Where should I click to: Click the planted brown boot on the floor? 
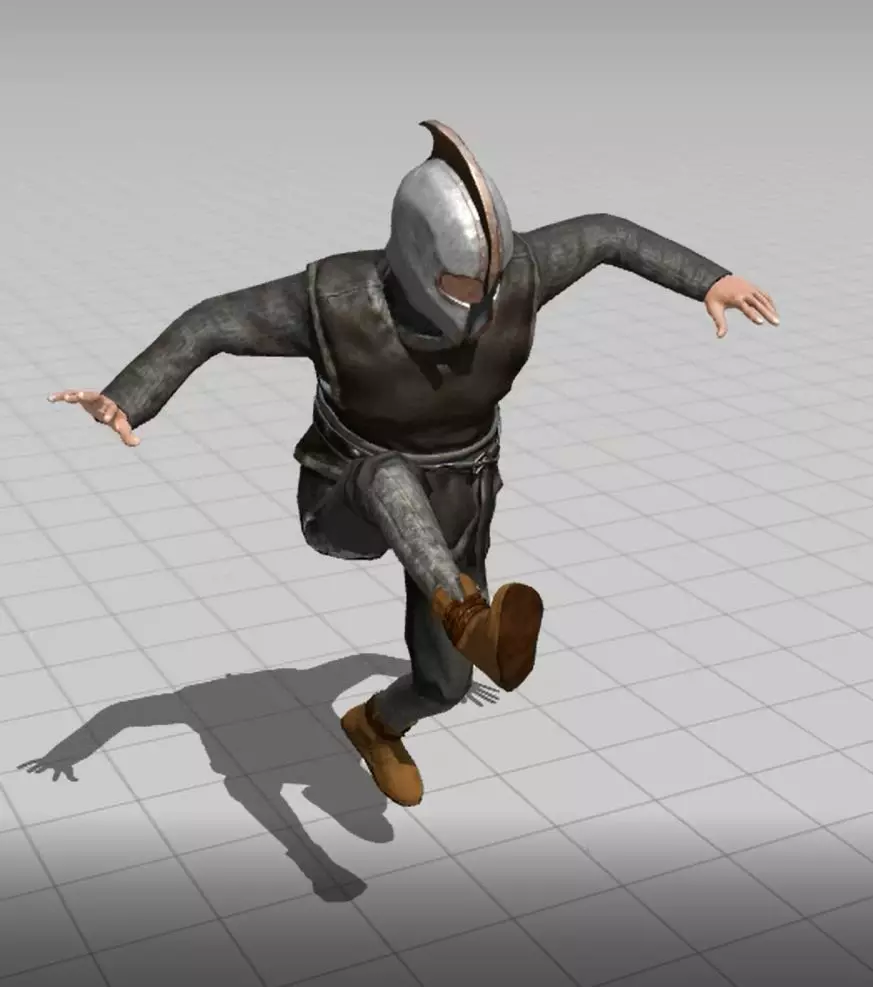(381, 751)
